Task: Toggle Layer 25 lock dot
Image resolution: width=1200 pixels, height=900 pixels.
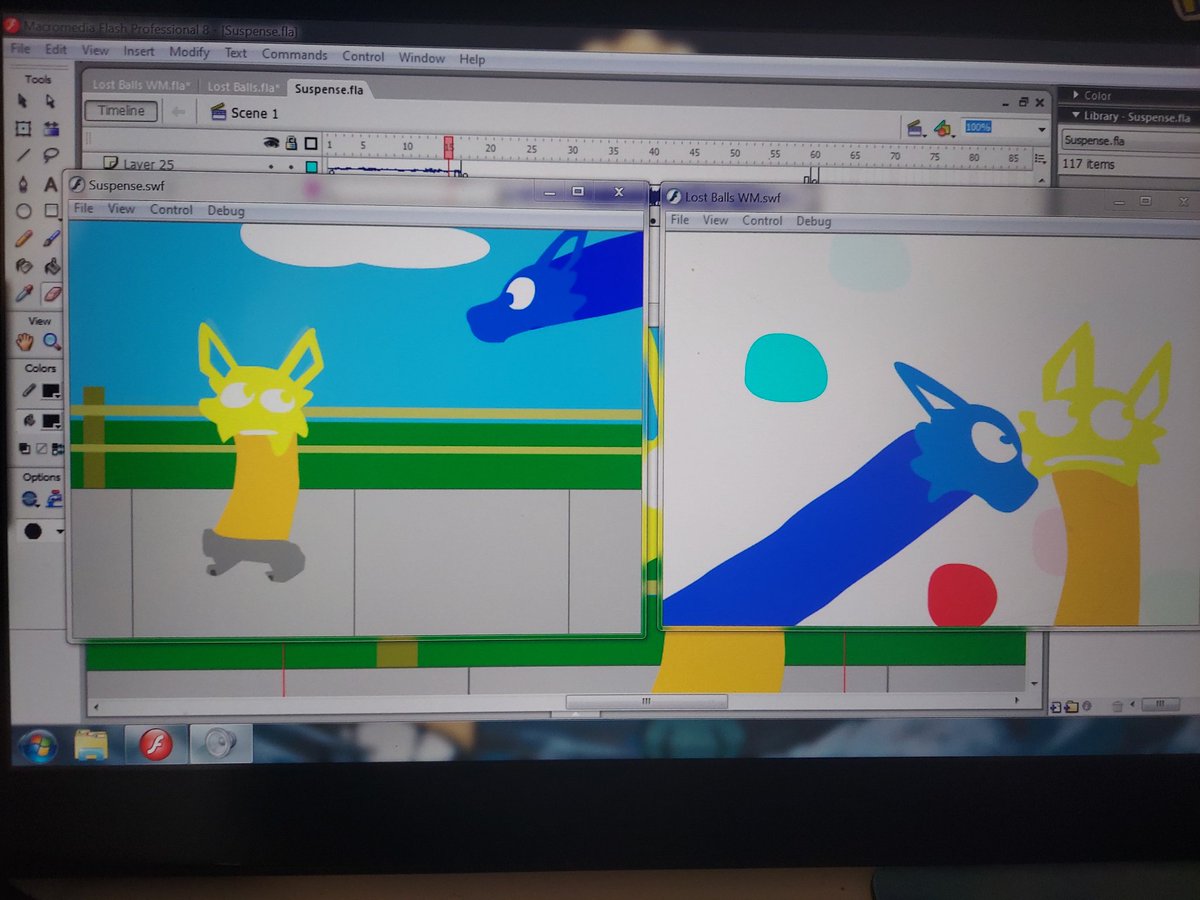Action: click(291, 166)
